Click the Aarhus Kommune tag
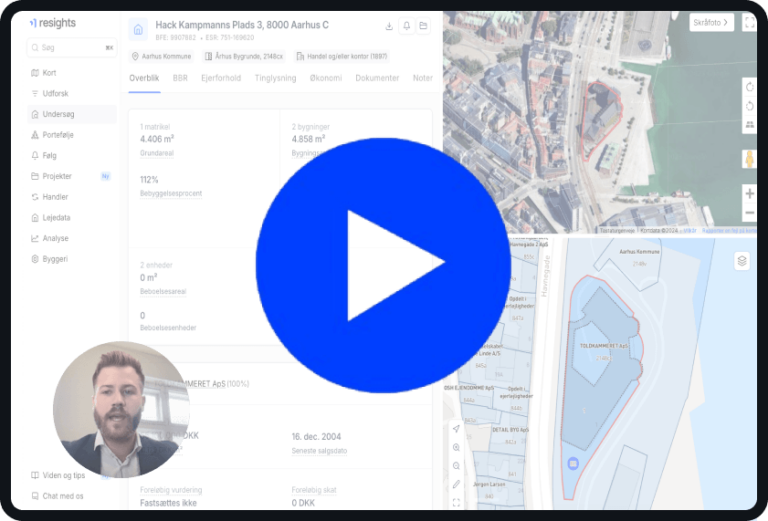This screenshot has width=768, height=521. pos(162,57)
